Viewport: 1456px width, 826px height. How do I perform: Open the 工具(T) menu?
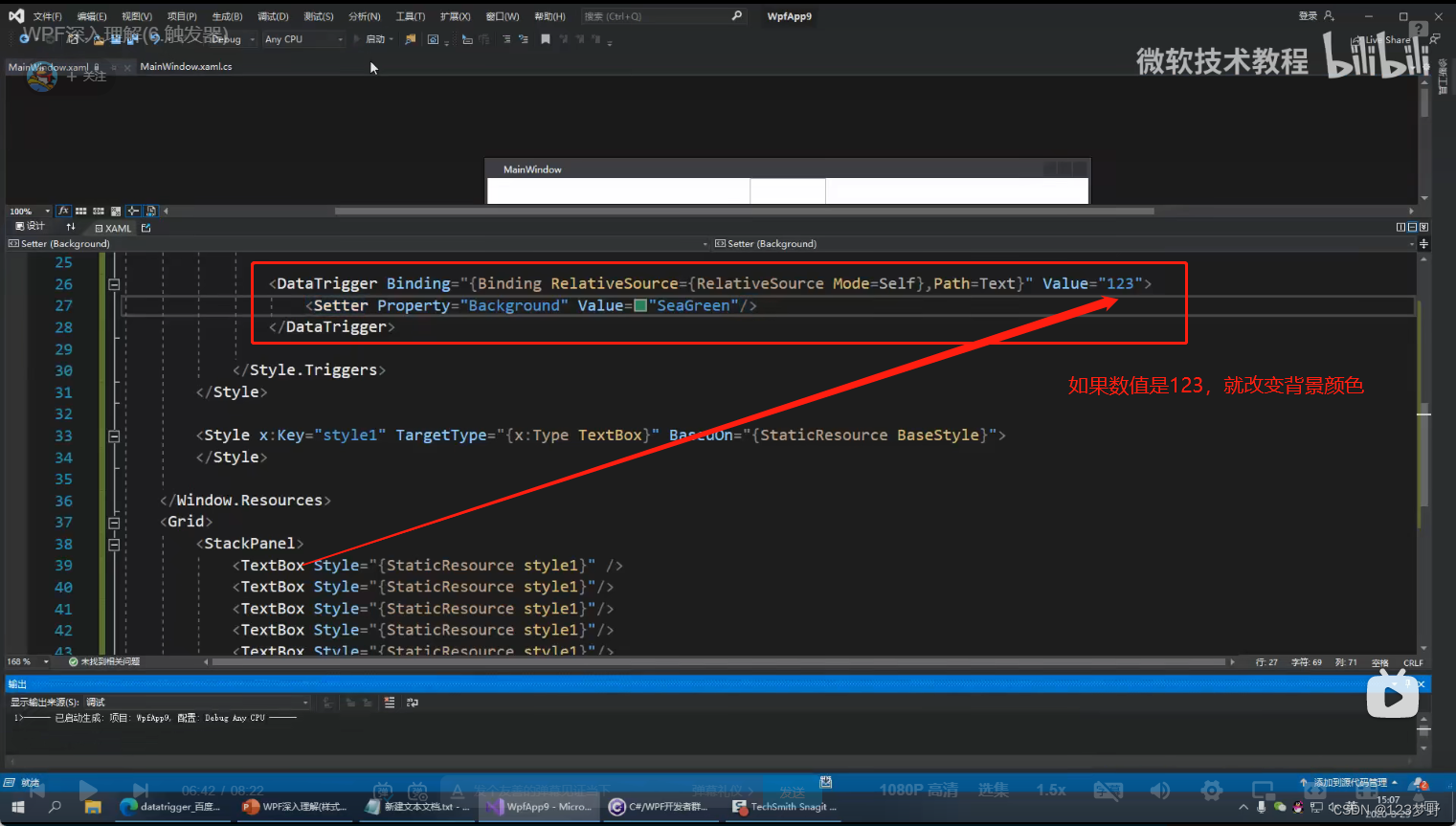pos(410,16)
